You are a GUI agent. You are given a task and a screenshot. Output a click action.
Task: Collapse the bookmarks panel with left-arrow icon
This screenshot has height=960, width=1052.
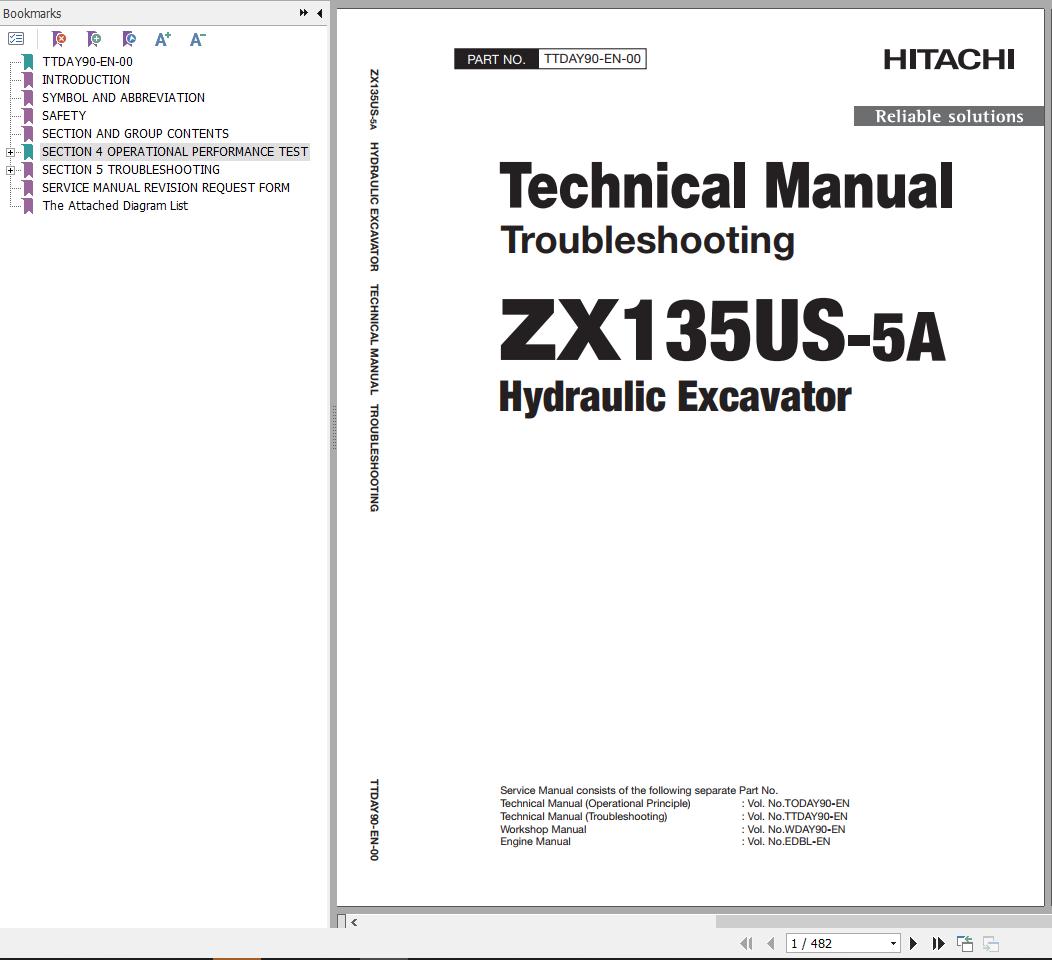click(319, 13)
